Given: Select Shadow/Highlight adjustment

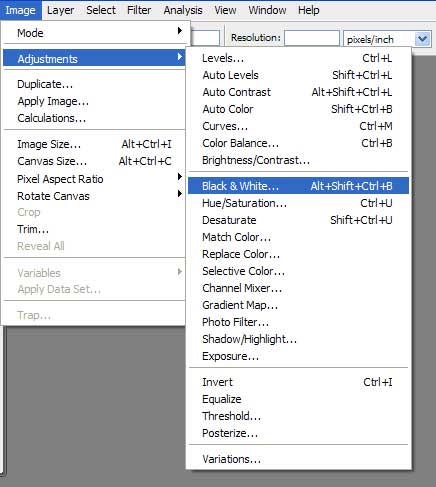Looking at the screenshot, I should coord(298,339).
